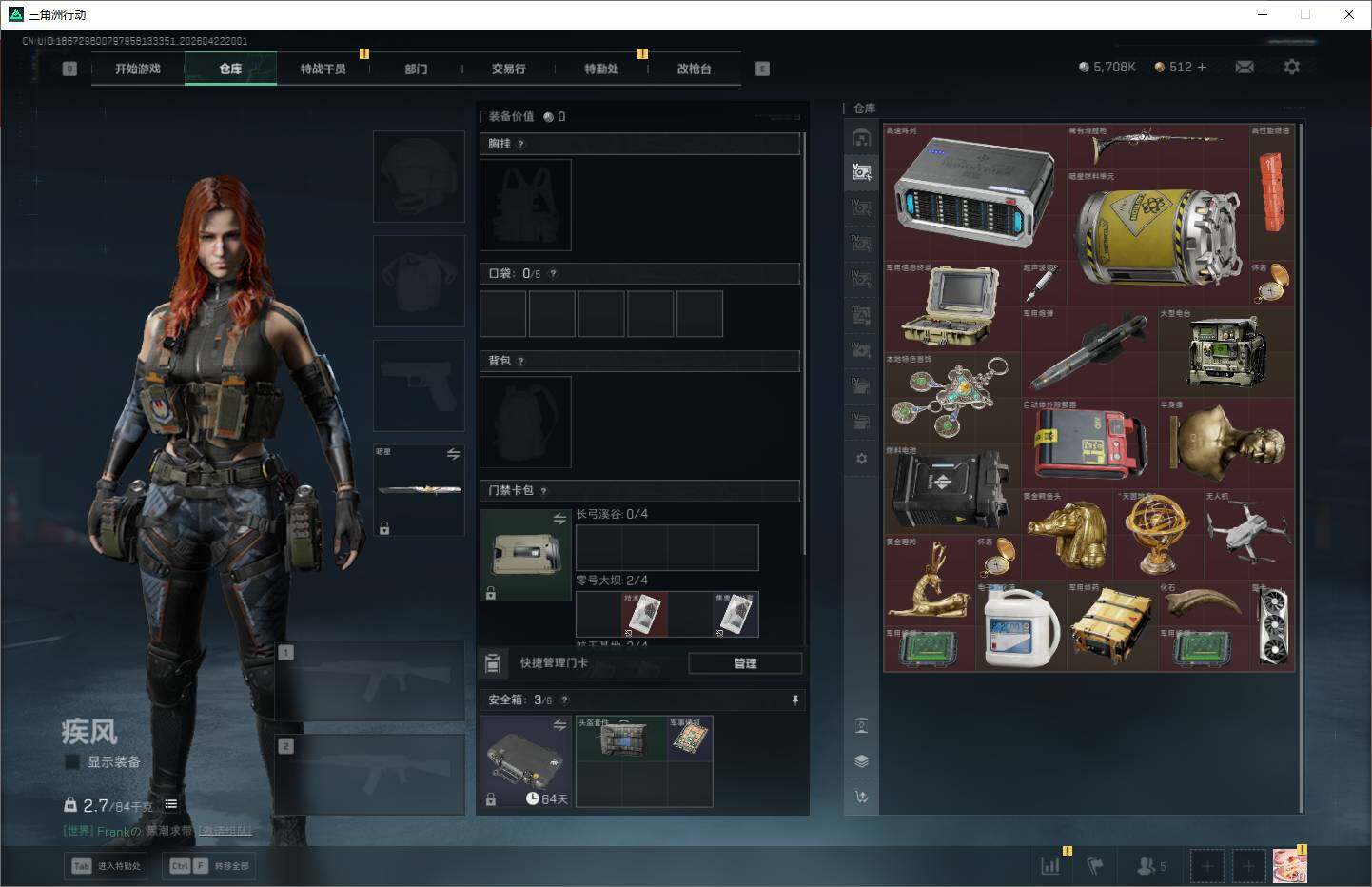Click the 管理 keycard button
Image resolution: width=1372 pixels, height=887 pixels.
coord(745,663)
